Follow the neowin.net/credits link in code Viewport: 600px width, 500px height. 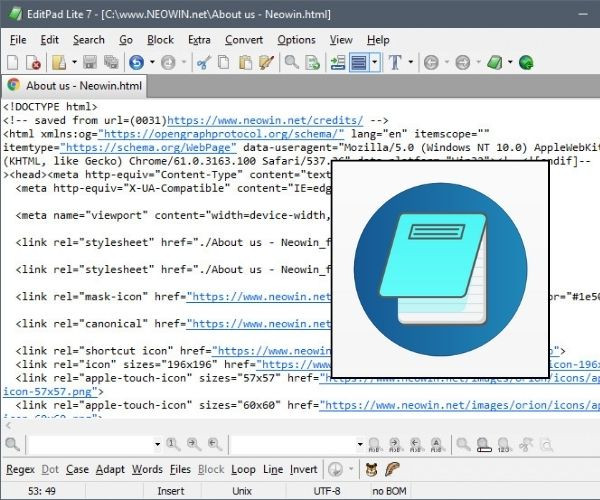[x=265, y=121]
